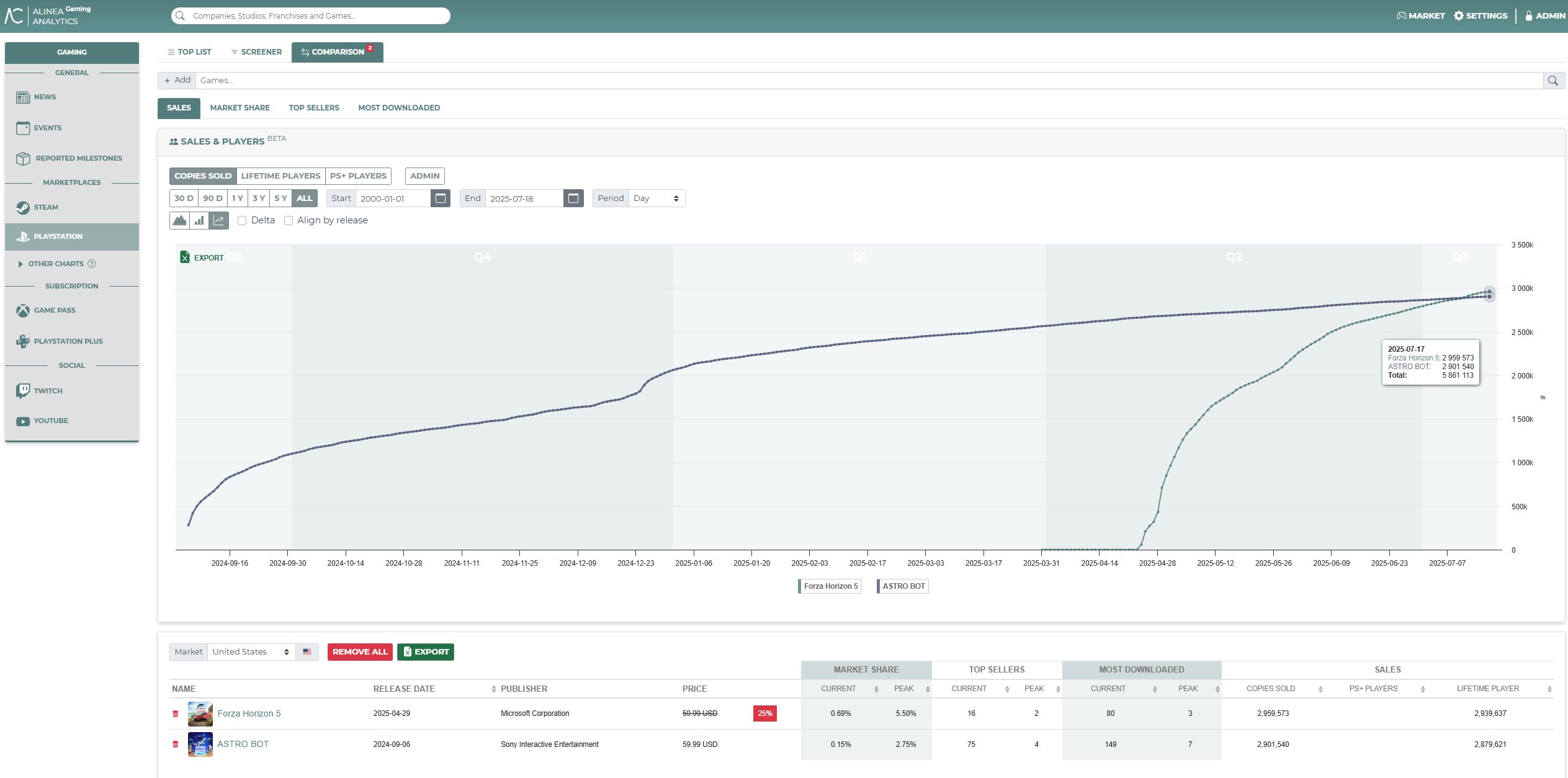
Task: Switch to the Market Share tab
Action: (240, 108)
